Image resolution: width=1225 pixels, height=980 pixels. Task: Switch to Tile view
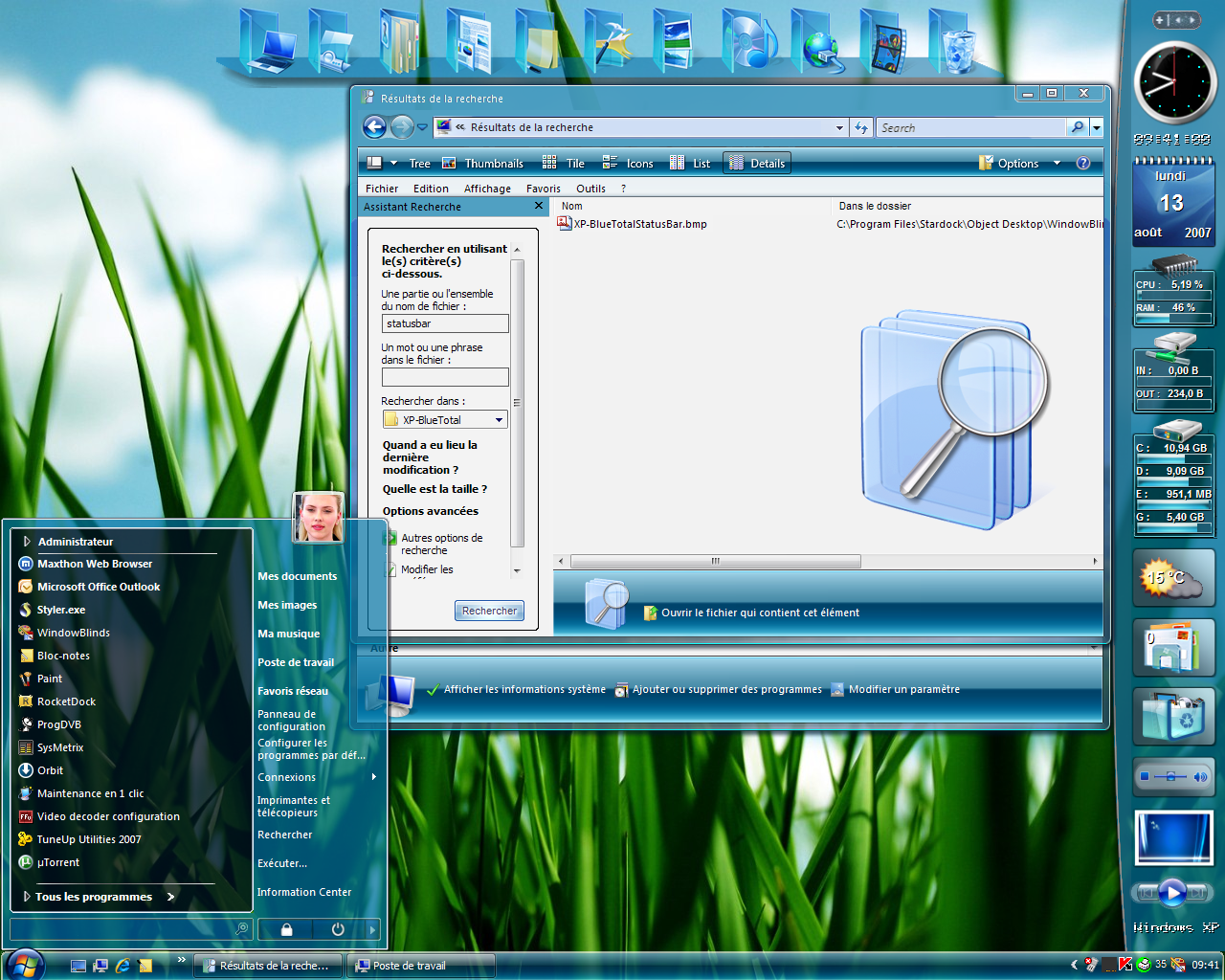click(x=564, y=163)
